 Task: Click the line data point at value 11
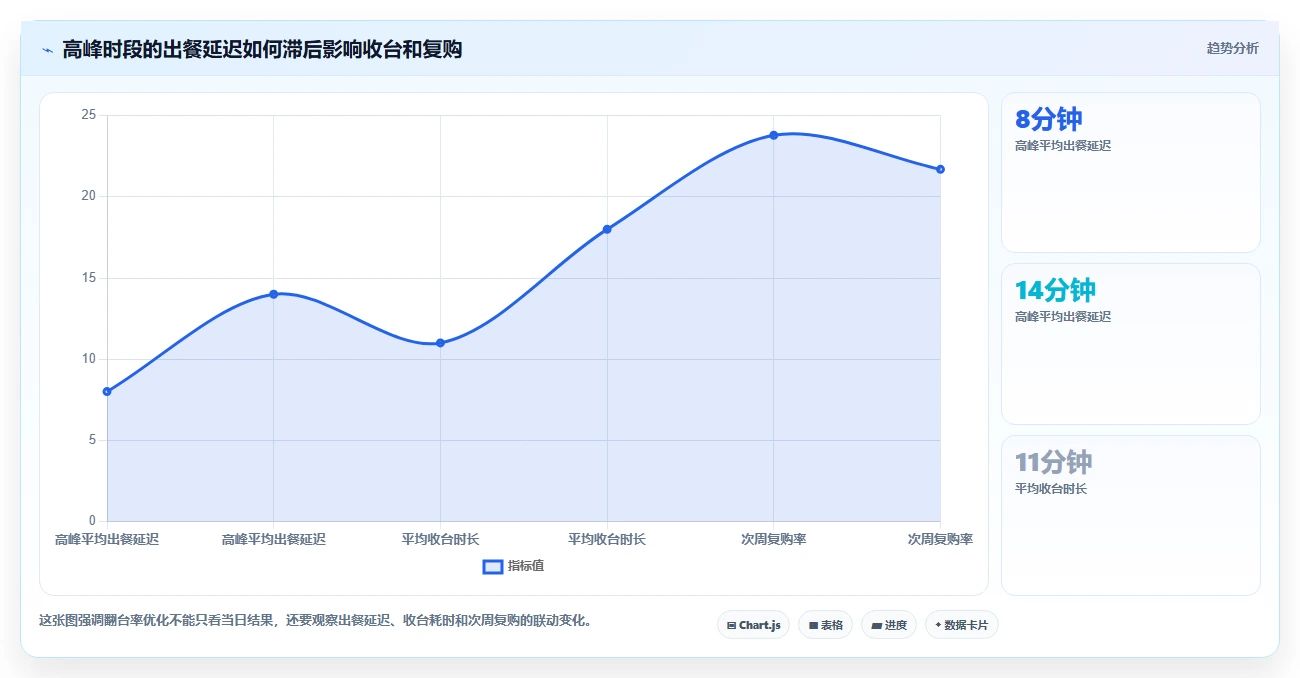(440, 343)
